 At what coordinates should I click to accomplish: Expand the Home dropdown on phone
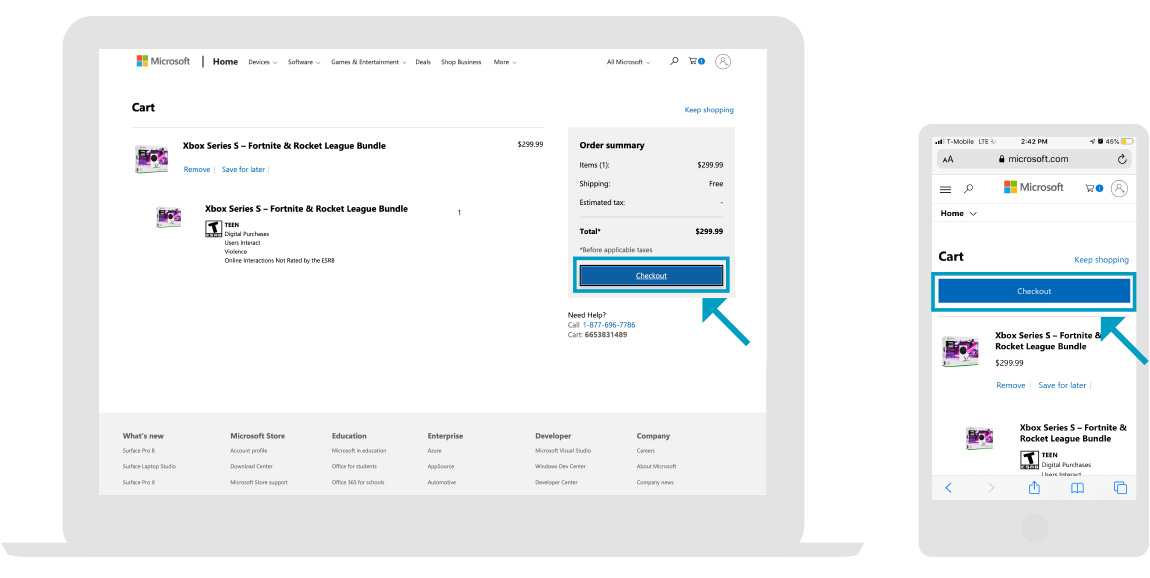(959, 213)
